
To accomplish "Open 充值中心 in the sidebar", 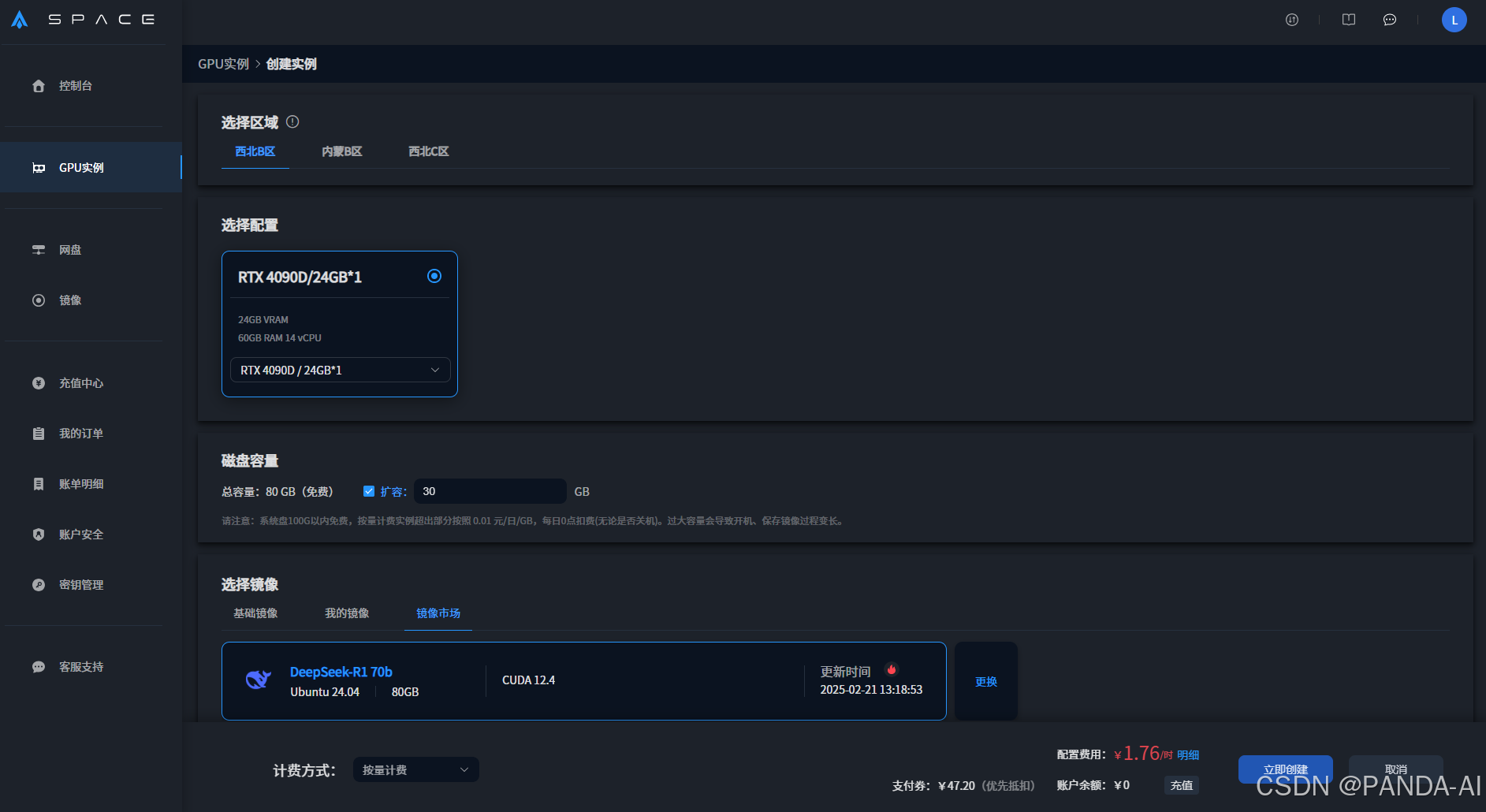I will coord(81,383).
